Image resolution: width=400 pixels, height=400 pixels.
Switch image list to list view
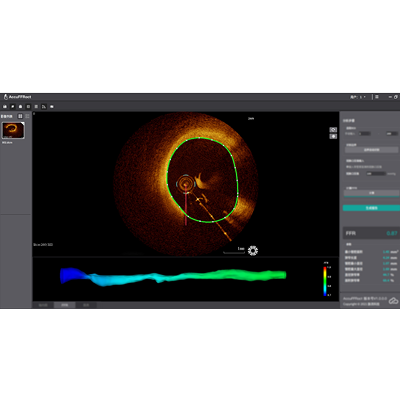point(27,116)
